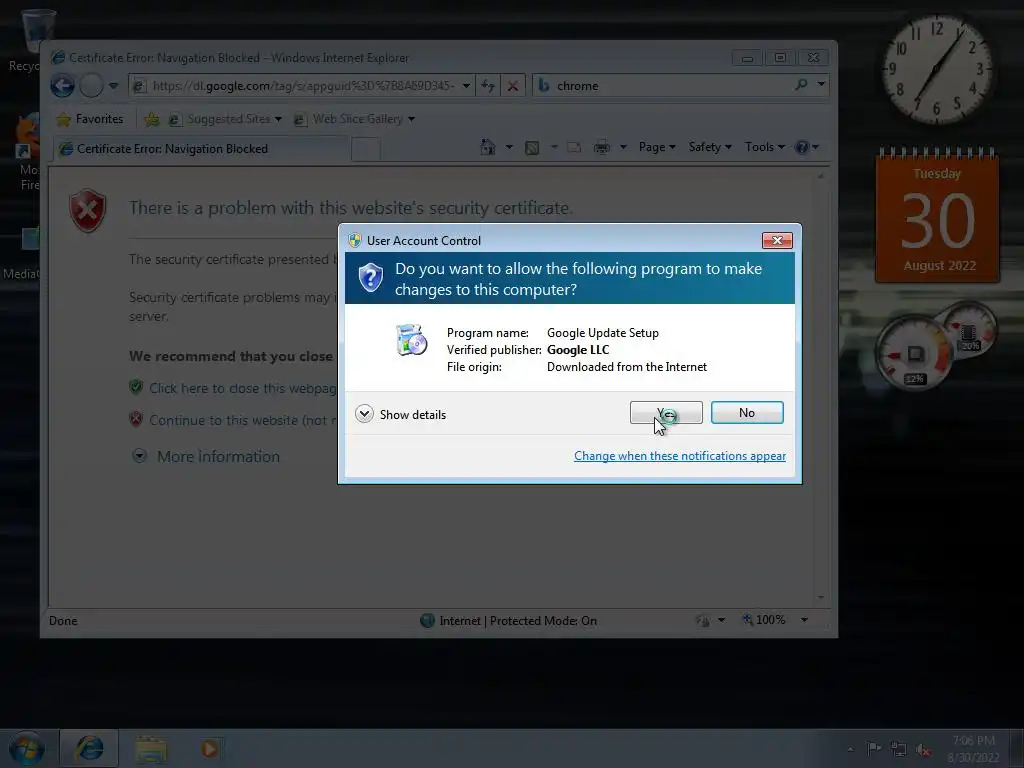Select the Certificate Error: Navigation Blocked tab
Image resolution: width=1024 pixels, height=768 pixels.
(201, 149)
